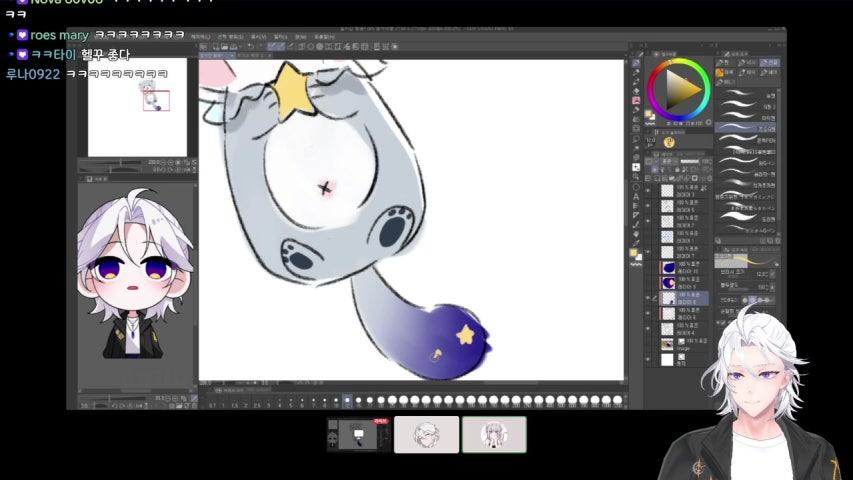
Task: Open the 표시(V) menu
Action: click(258, 37)
